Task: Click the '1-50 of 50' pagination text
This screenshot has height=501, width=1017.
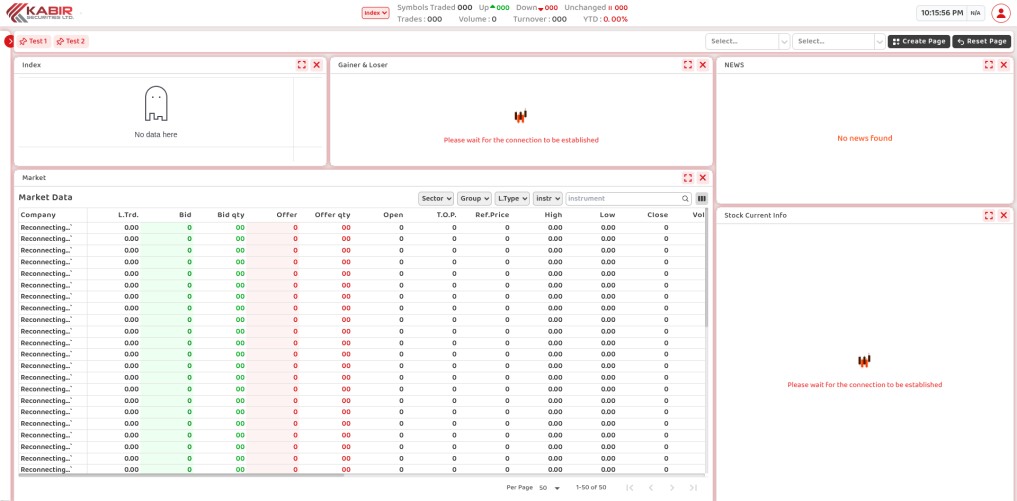Action: point(591,487)
